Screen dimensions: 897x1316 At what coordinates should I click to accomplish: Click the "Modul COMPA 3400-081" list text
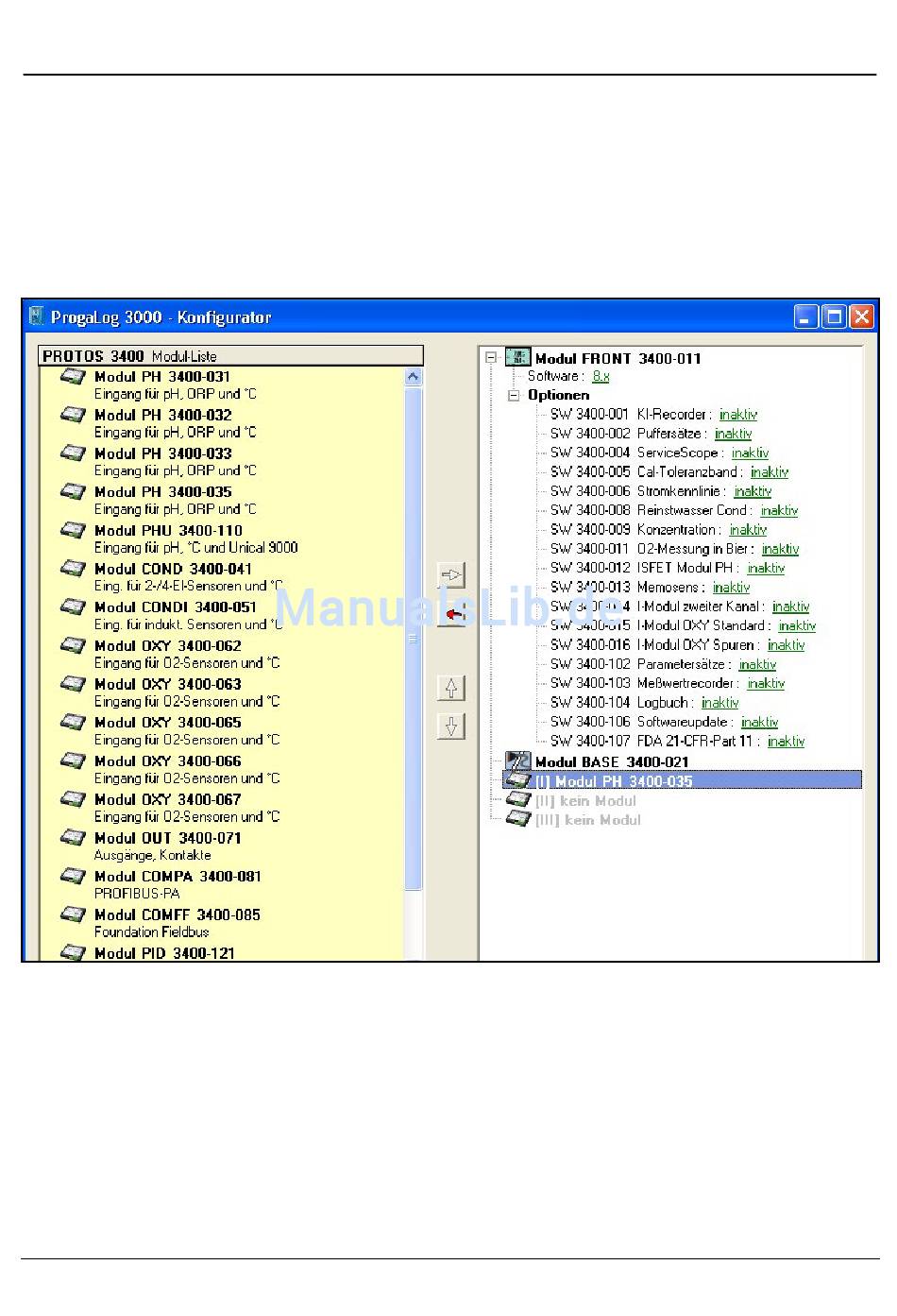[x=178, y=877]
